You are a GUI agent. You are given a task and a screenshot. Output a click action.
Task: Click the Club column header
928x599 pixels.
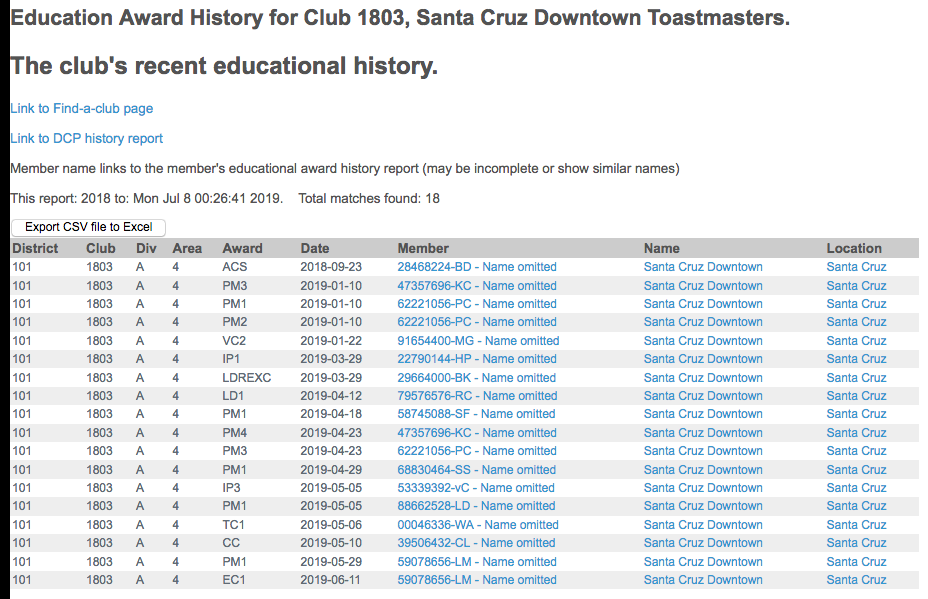click(101, 249)
